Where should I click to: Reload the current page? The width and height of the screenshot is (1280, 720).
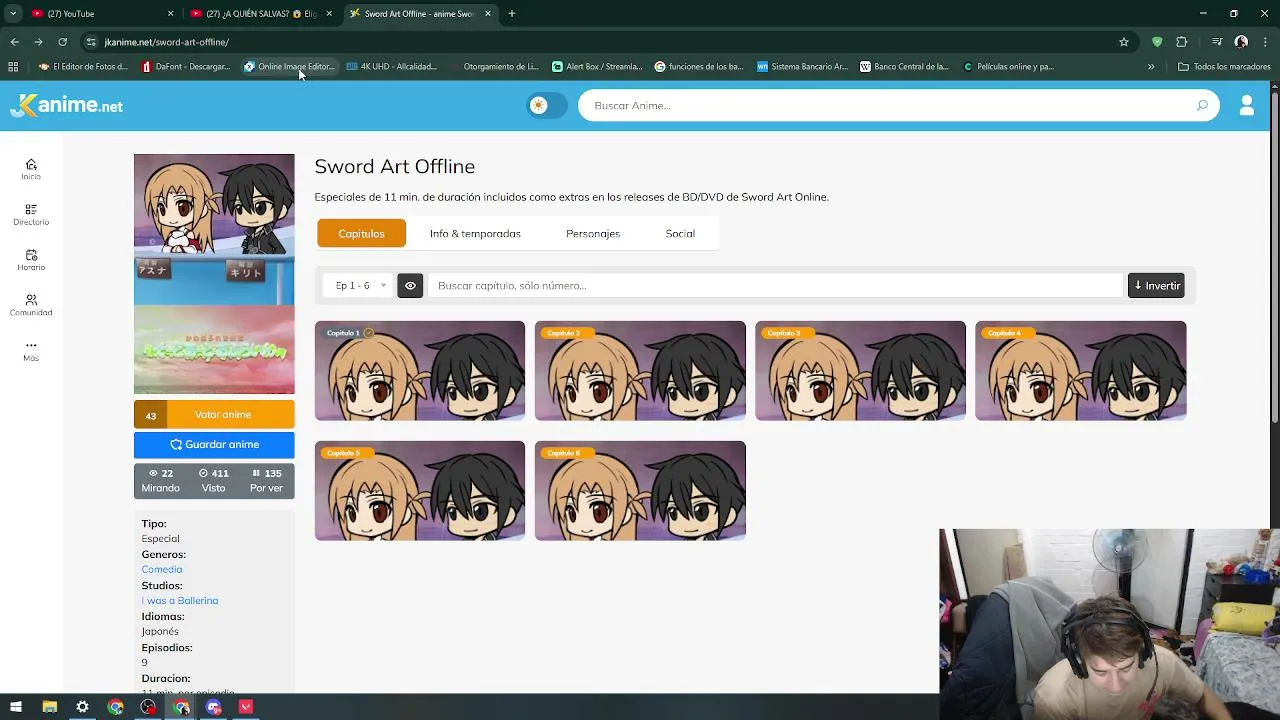point(62,42)
